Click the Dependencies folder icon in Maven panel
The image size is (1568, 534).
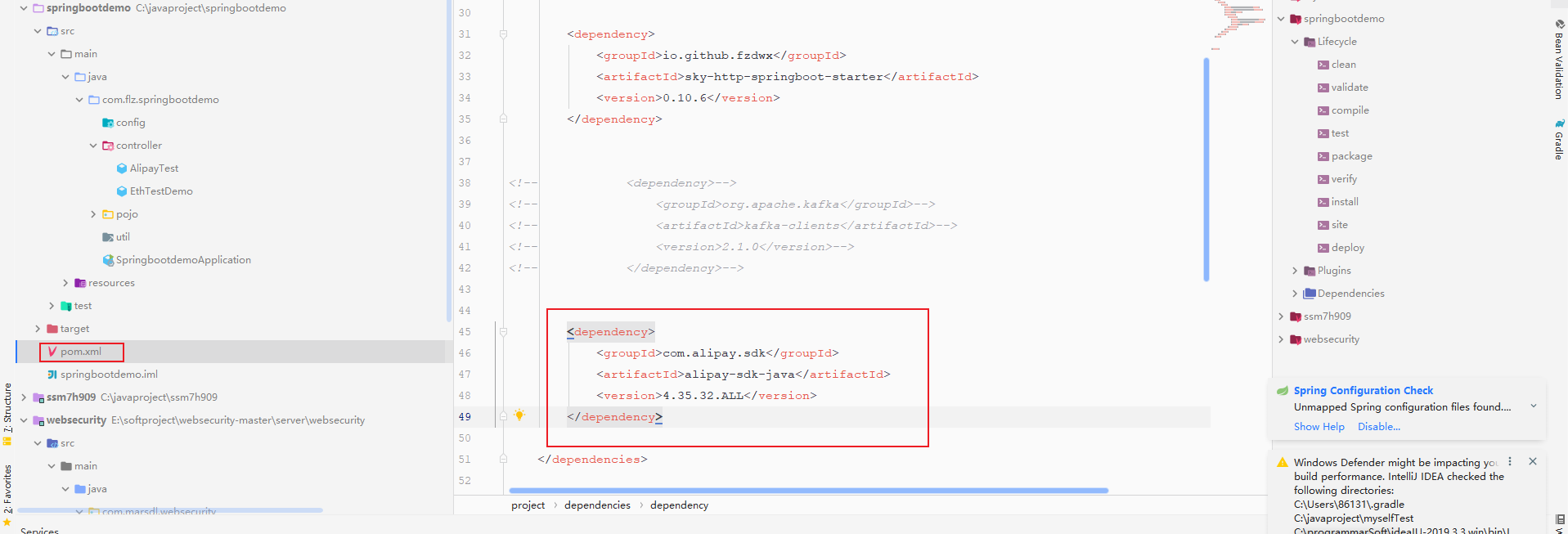[x=1310, y=294]
